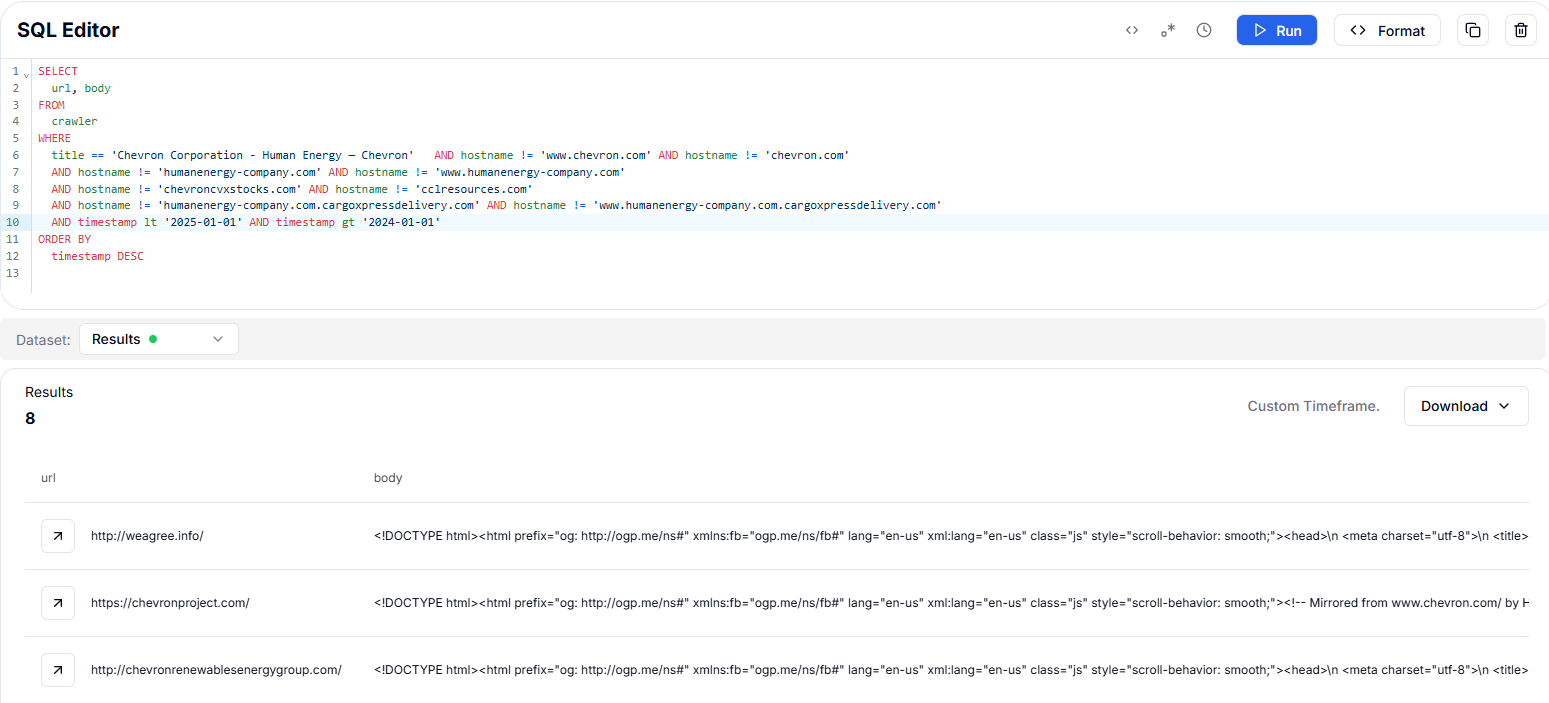Click the http://weagree.info/ url text
The height and width of the screenshot is (703, 1549).
pyautogui.click(x=147, y=536)
